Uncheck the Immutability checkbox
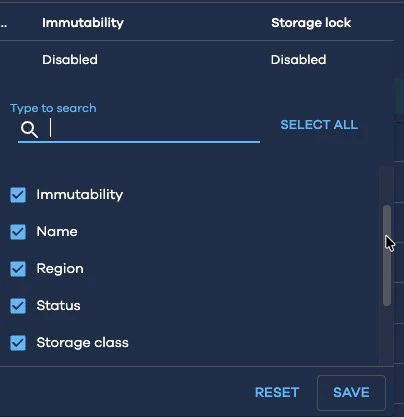404x417 pixels. [x=18, y=195]
